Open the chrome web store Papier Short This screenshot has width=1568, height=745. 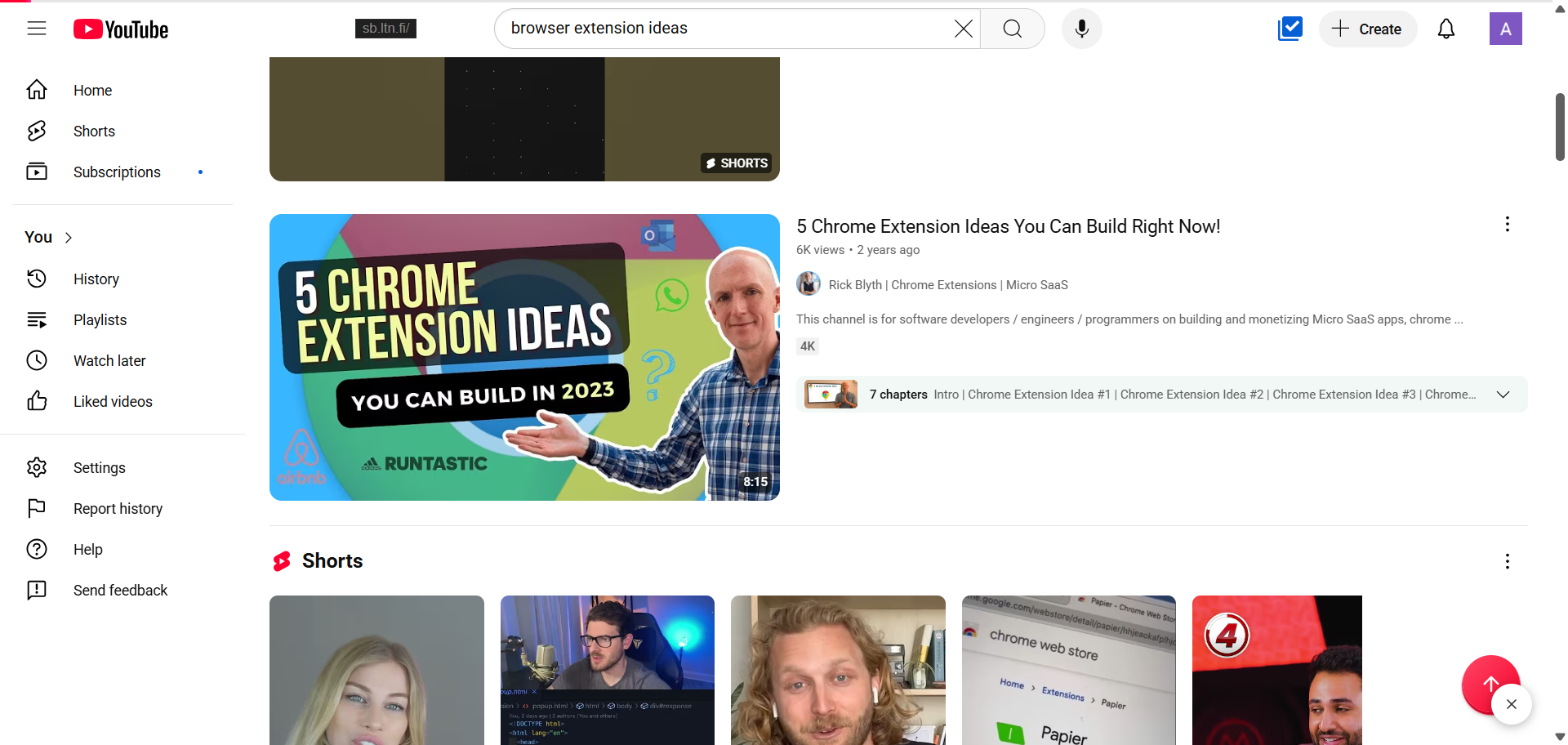[x=1069, y=670]
